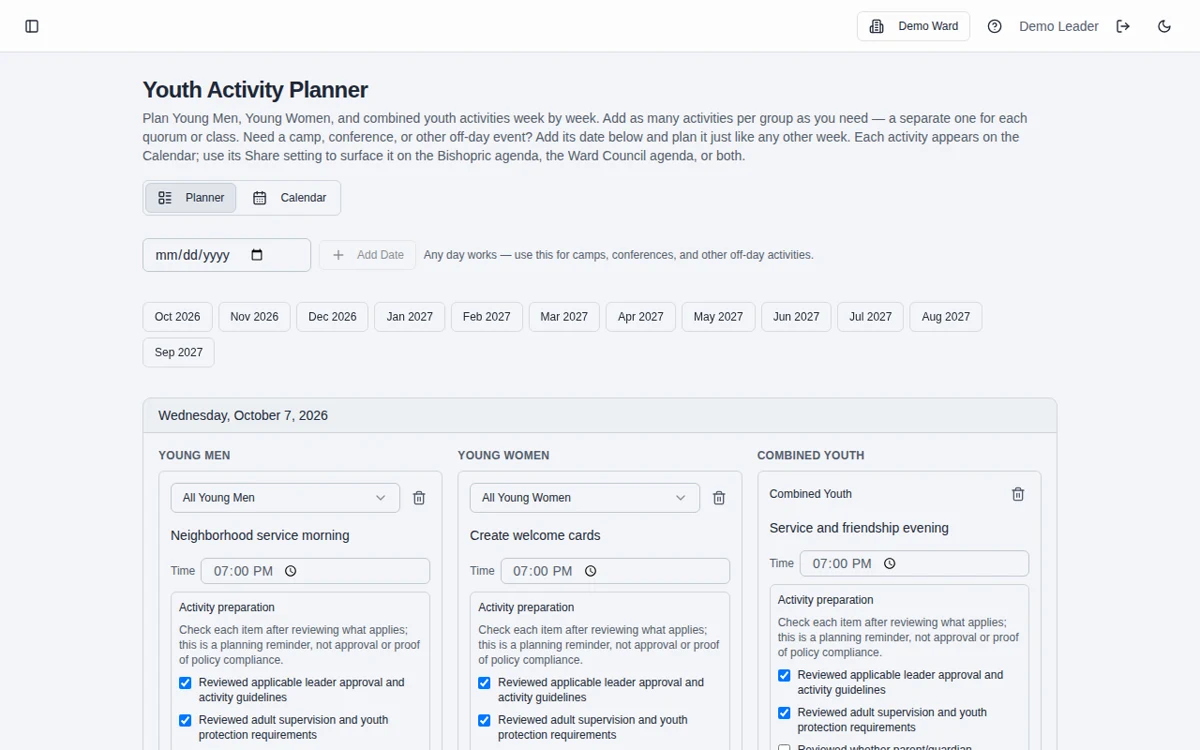Click the Calendar tab grid icon
The width and height of the screenshot is (1200, 750).
coord(260,198)
